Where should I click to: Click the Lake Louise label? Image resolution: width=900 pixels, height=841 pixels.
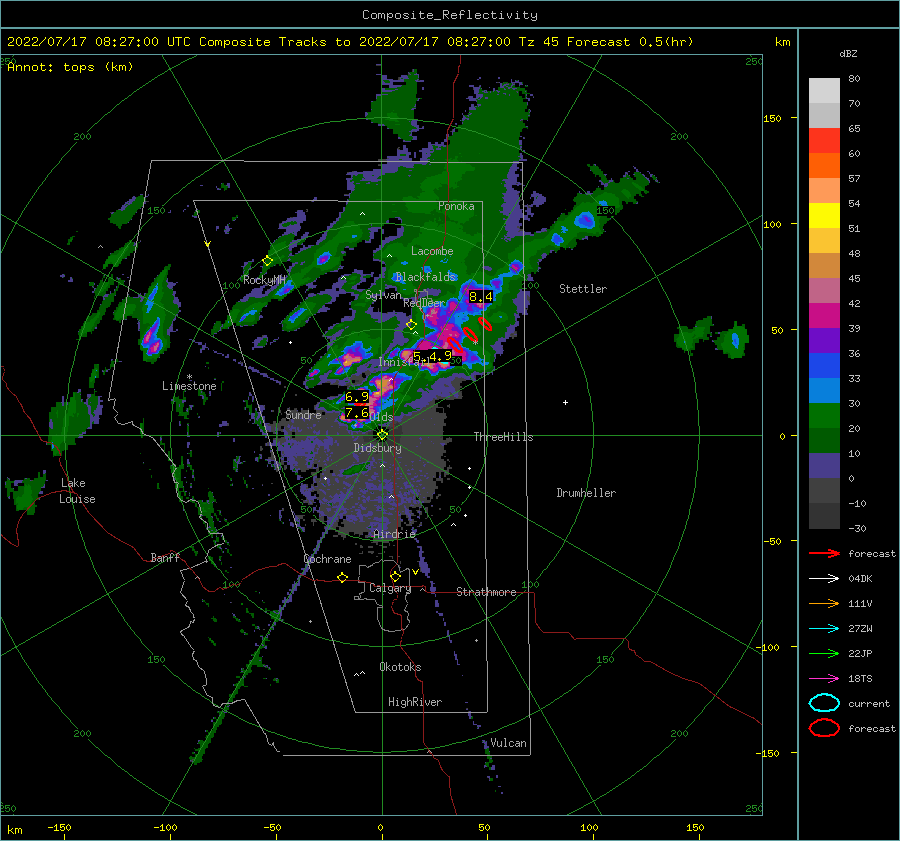coord(77,491)
